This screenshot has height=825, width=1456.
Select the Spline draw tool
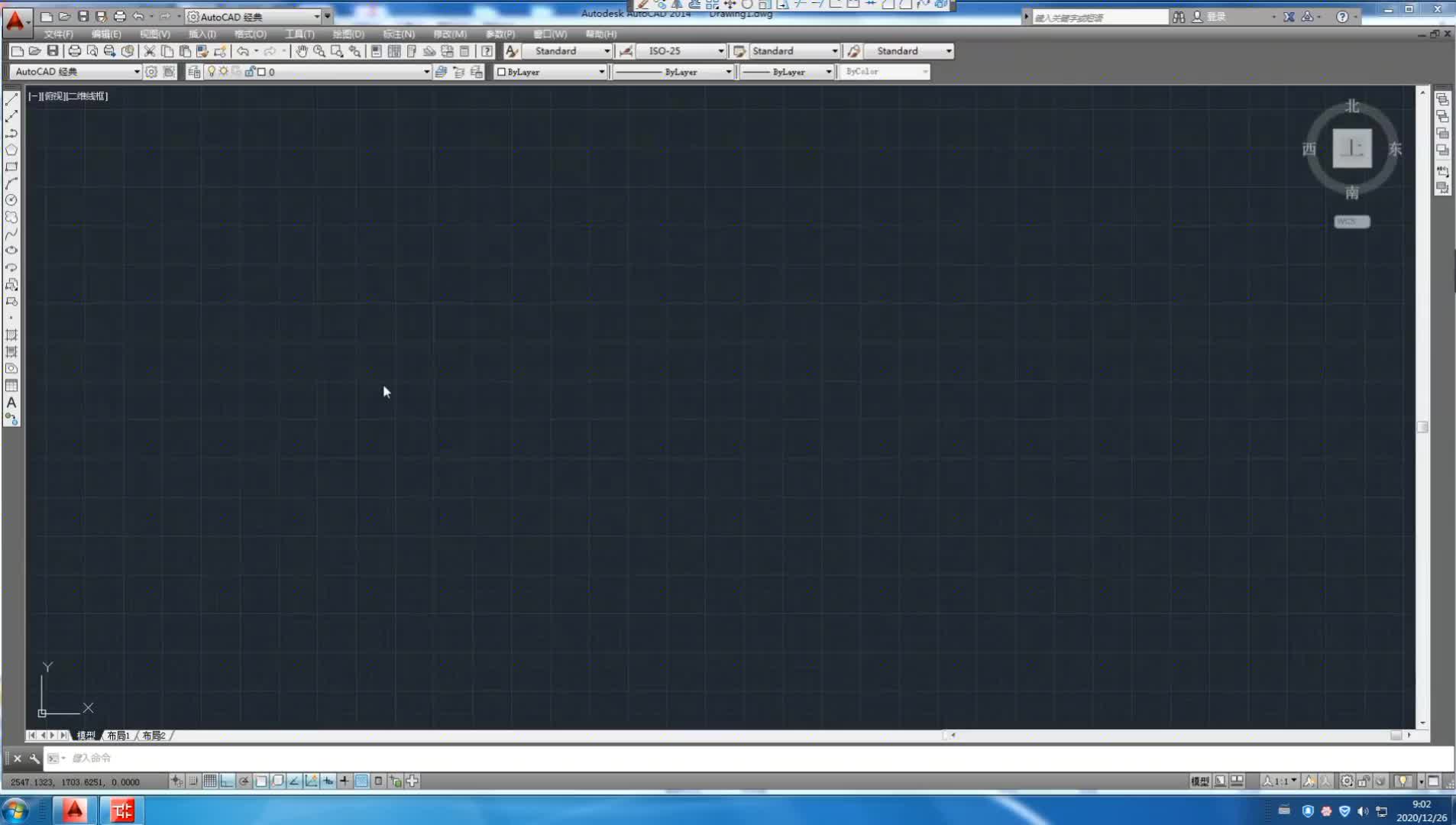pyautogui.click(x=11, y=234)
